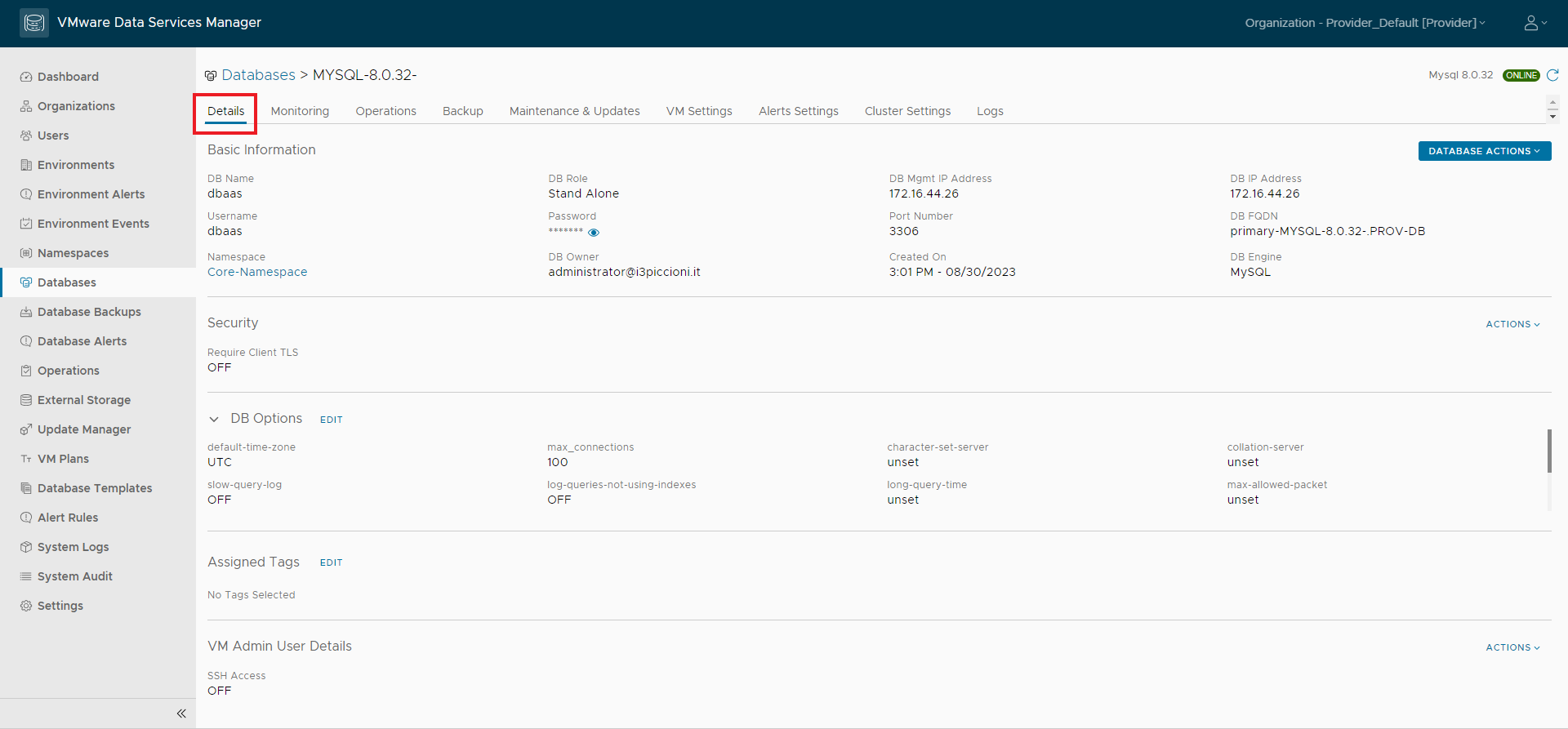The height and width of the screenshot is (729, 1568).
Task: Click the default-time-zone value UTC
Action: tap(220, 462)
